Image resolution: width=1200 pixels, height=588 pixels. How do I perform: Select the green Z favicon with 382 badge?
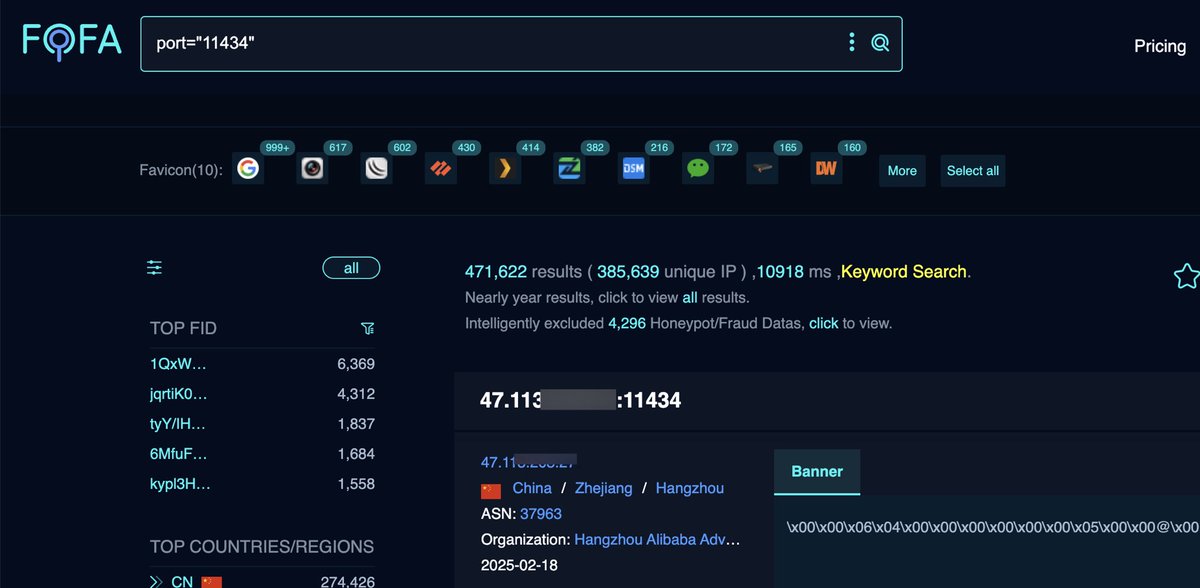pyautogui.click(x=569, y=169)
